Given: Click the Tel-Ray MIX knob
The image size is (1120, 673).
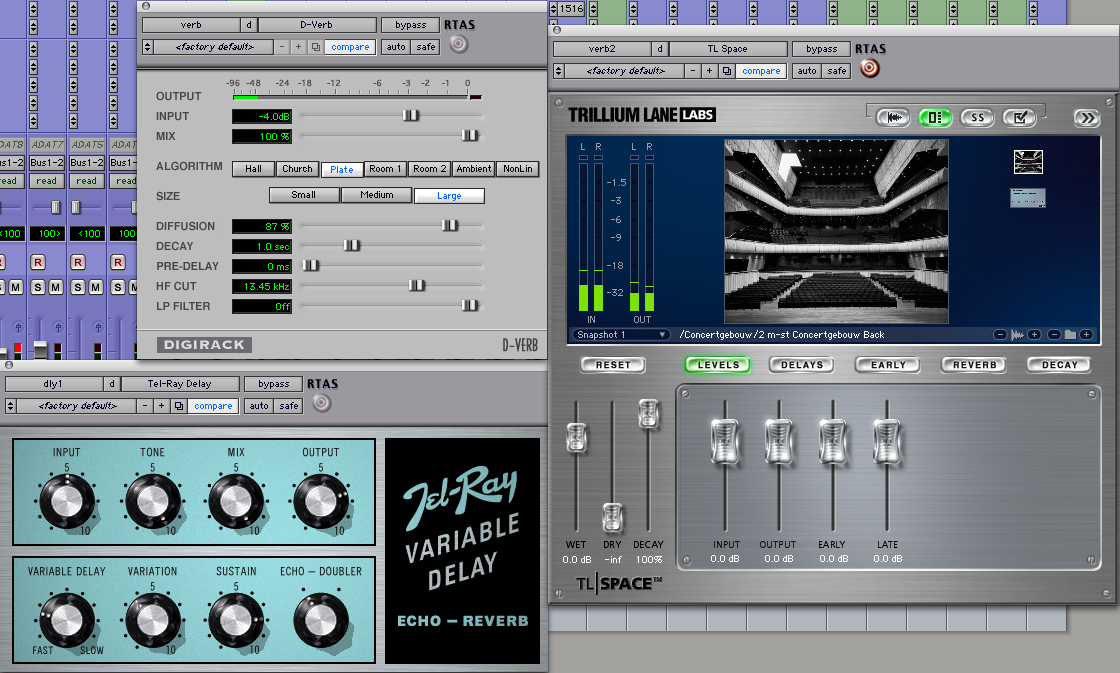Looking at the screenshot, I should (x=236, y=501).
